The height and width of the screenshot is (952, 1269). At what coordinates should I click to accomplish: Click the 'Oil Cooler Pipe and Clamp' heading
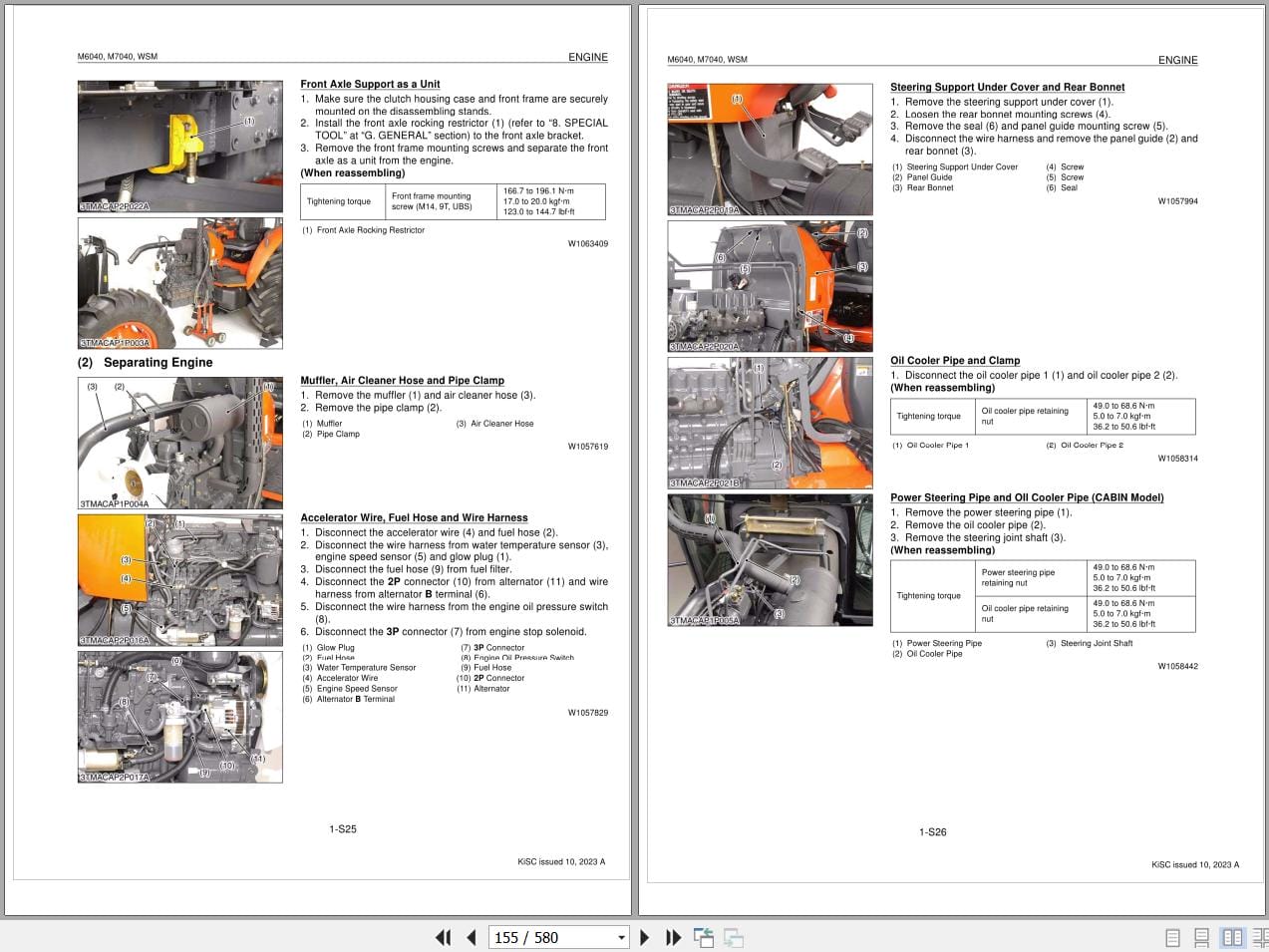pyautogui.click(x=955, y=361)
